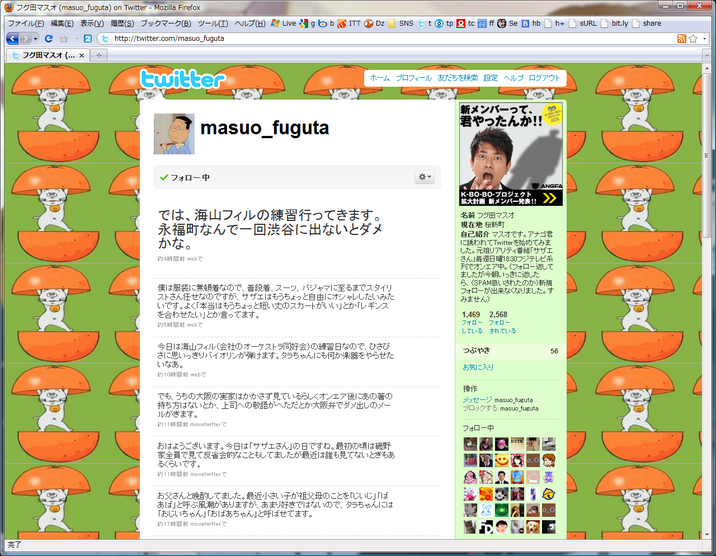Open the 'tc' bookmark
Viewport: 716px width, 556px height.
click(x=466, y=23)
